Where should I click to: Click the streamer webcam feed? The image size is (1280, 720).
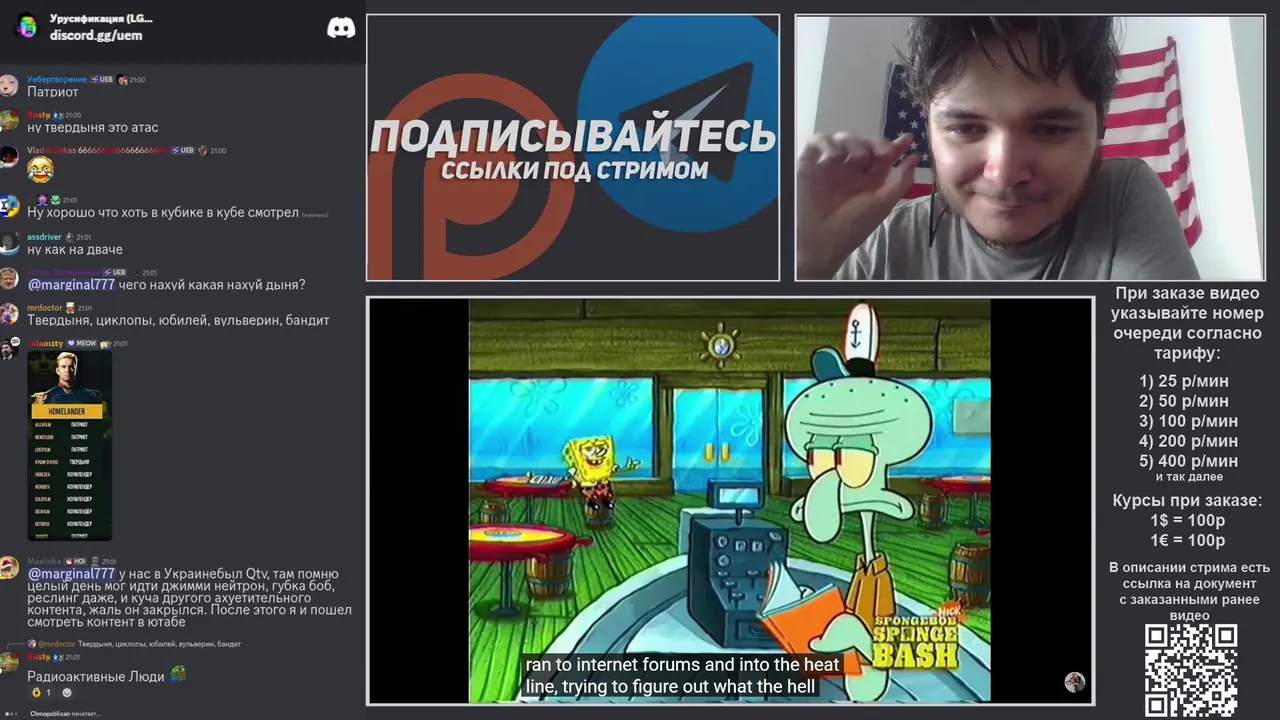tap(1030, 148)
